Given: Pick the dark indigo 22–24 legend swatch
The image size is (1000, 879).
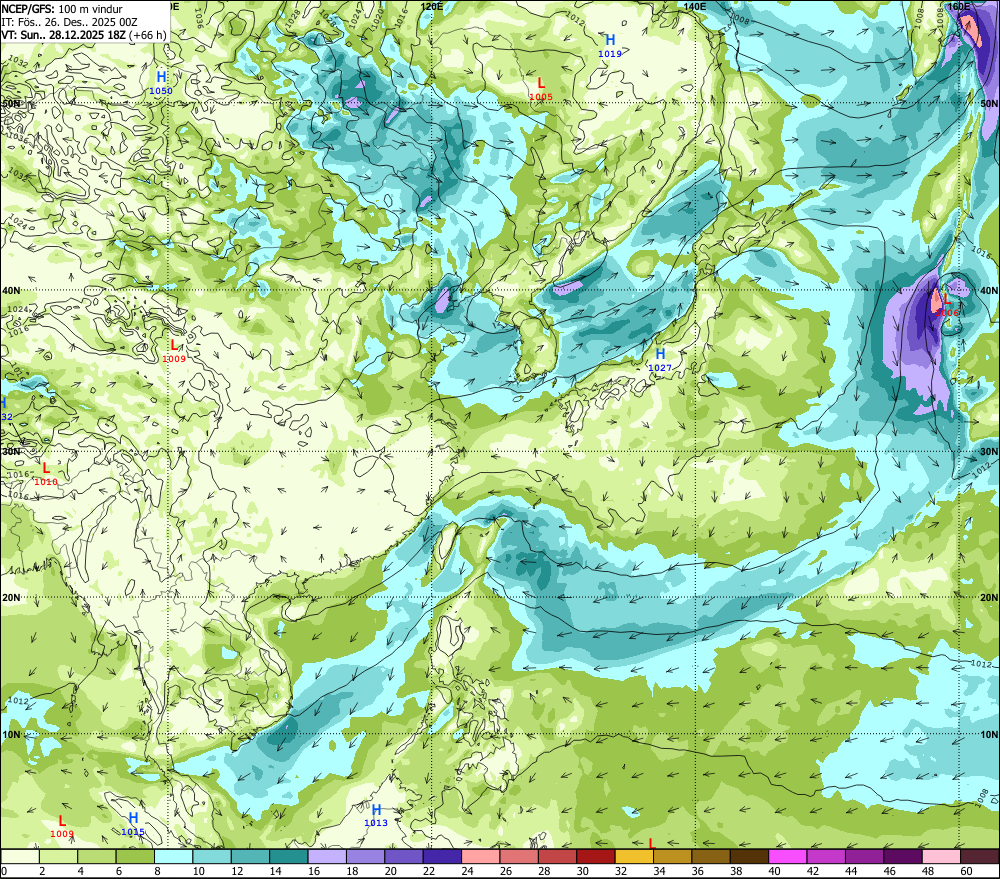Looking at the screenshot, I should coord(443,856).
